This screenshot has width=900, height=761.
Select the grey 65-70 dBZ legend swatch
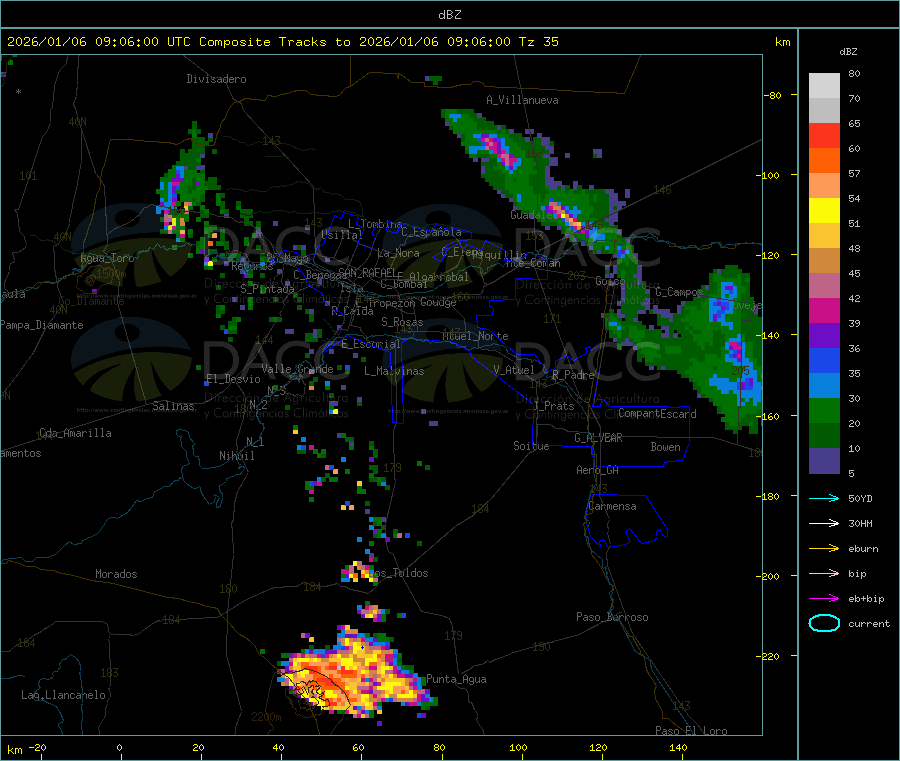(824, 111)
